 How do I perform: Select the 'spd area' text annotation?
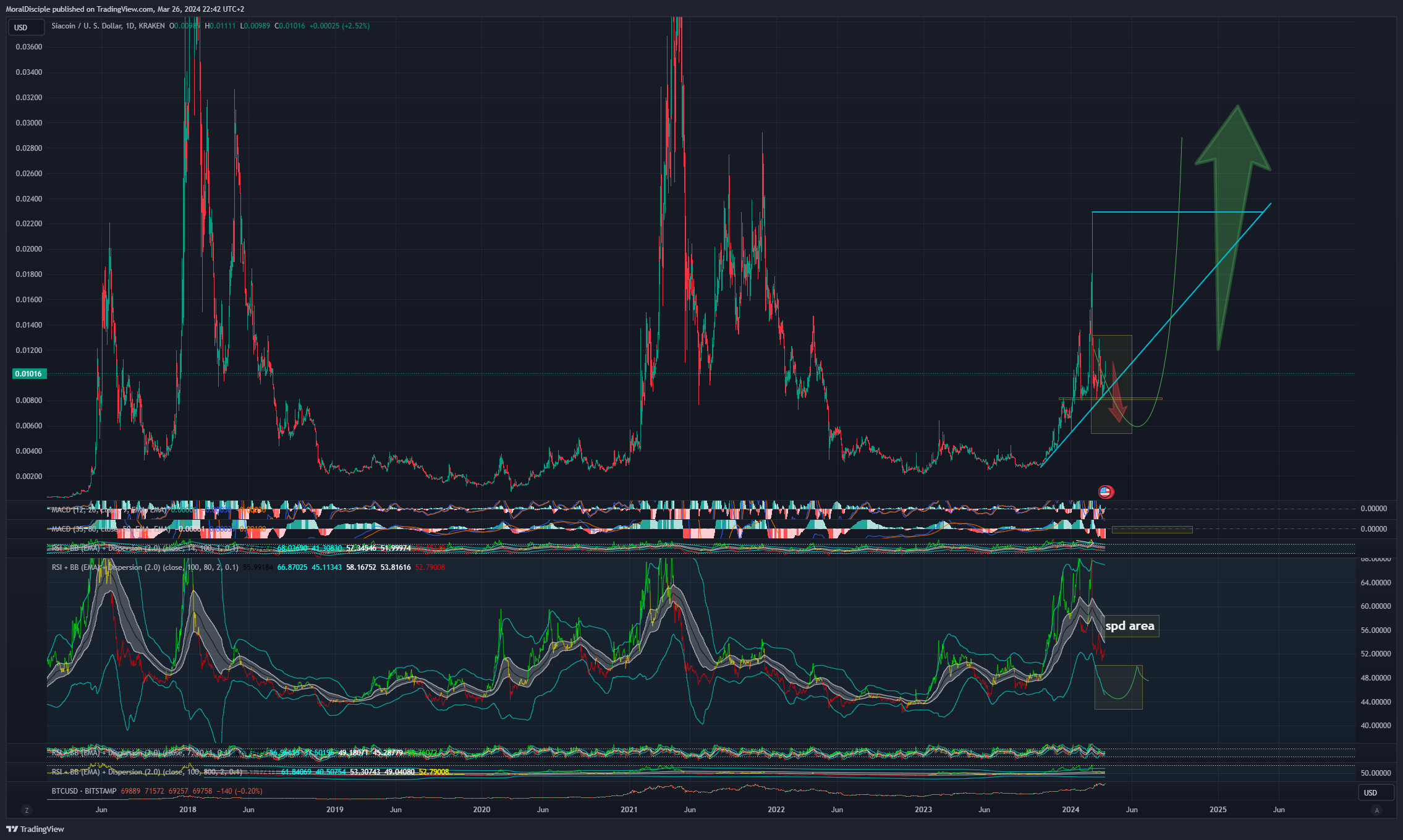click(1130, 626)
